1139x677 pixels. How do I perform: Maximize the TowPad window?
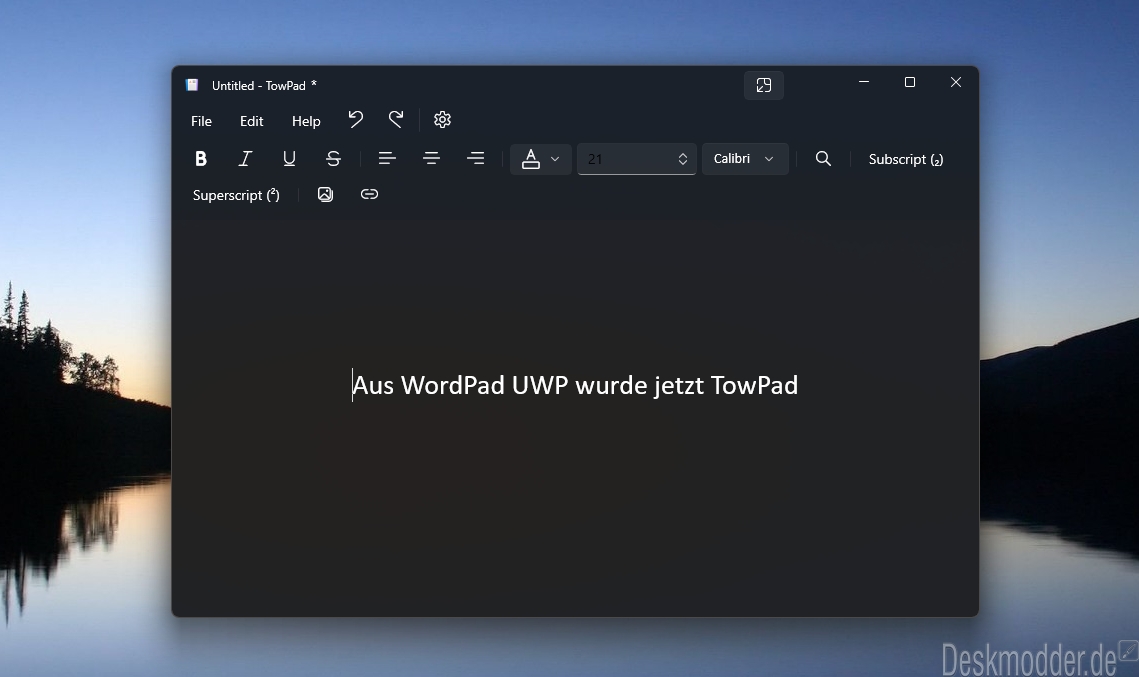(x=909, y=82)
